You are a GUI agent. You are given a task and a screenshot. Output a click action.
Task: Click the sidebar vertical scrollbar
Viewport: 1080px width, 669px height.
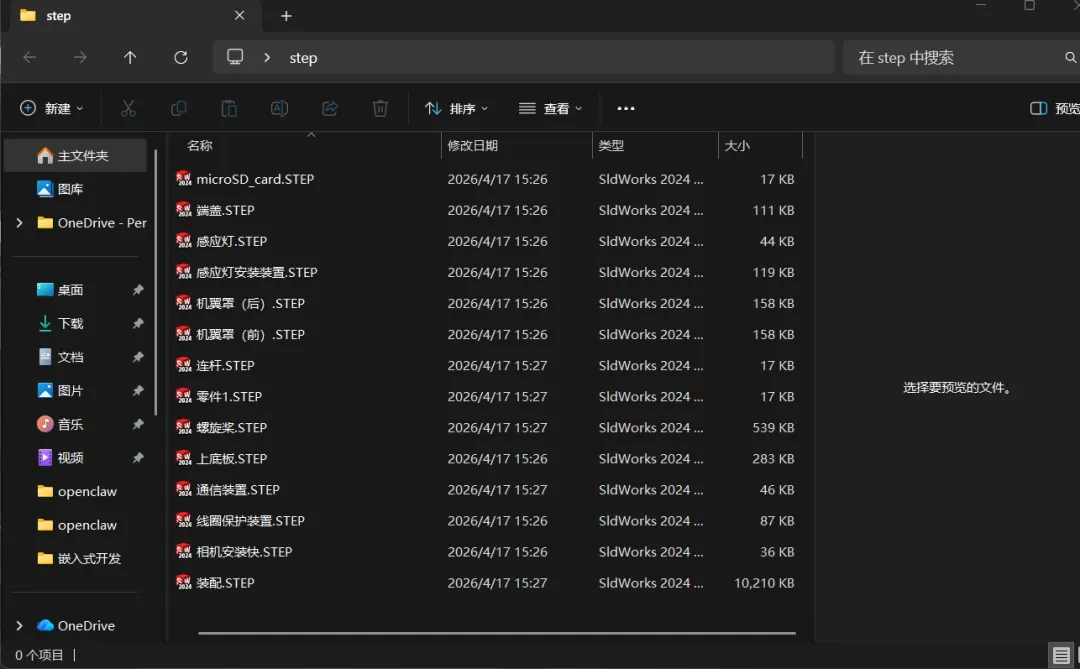coord(156,282)
